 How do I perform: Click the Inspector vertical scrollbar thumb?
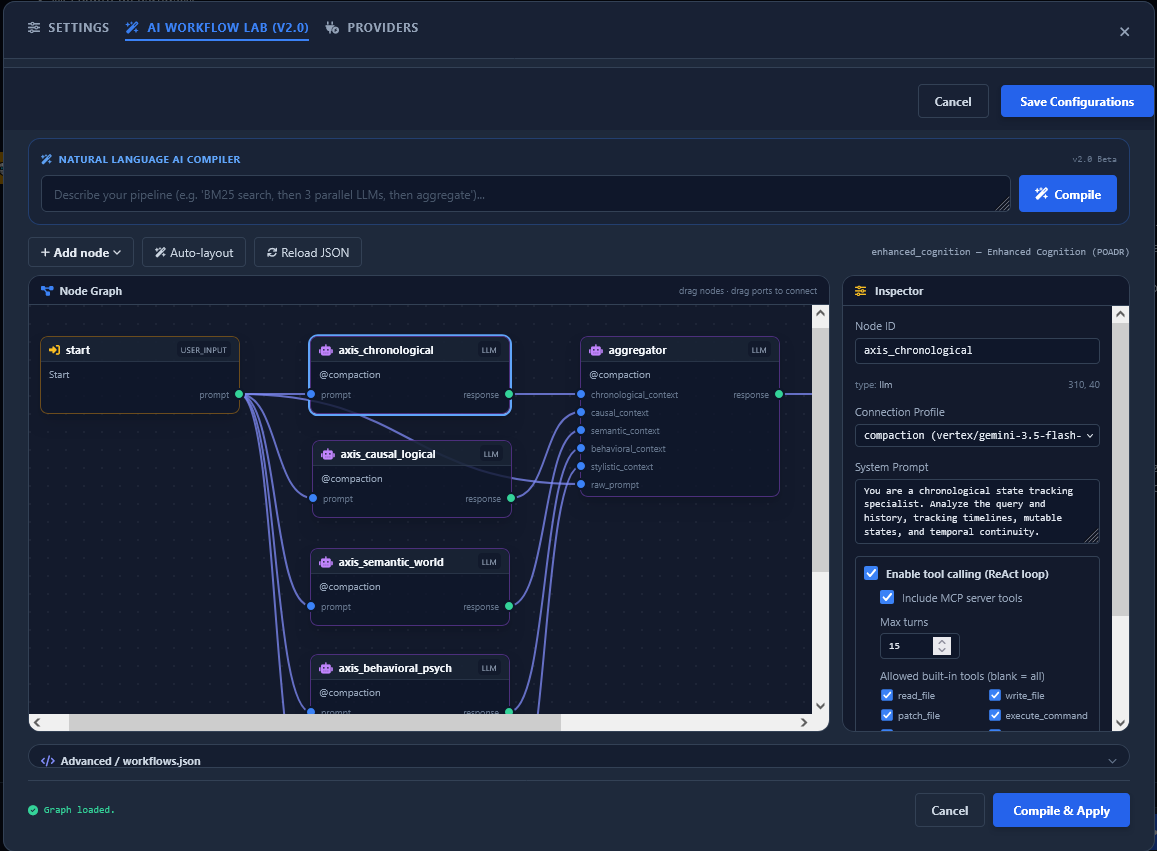(1120, 469)
